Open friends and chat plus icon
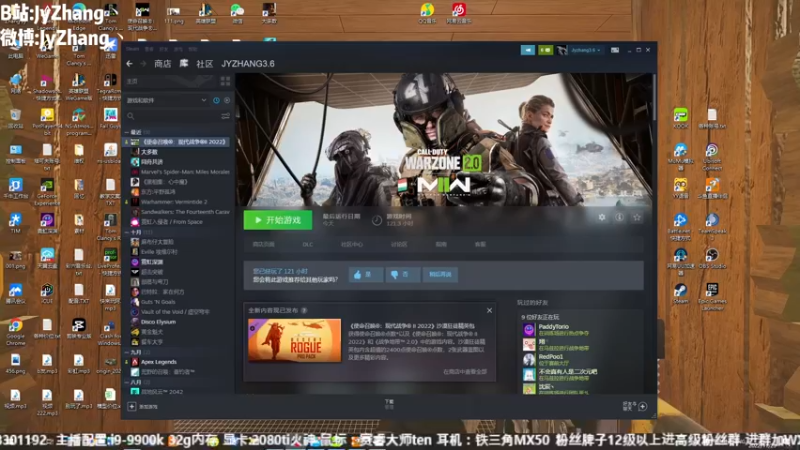This screenshot has height=450, width=800. pos(643,407)
